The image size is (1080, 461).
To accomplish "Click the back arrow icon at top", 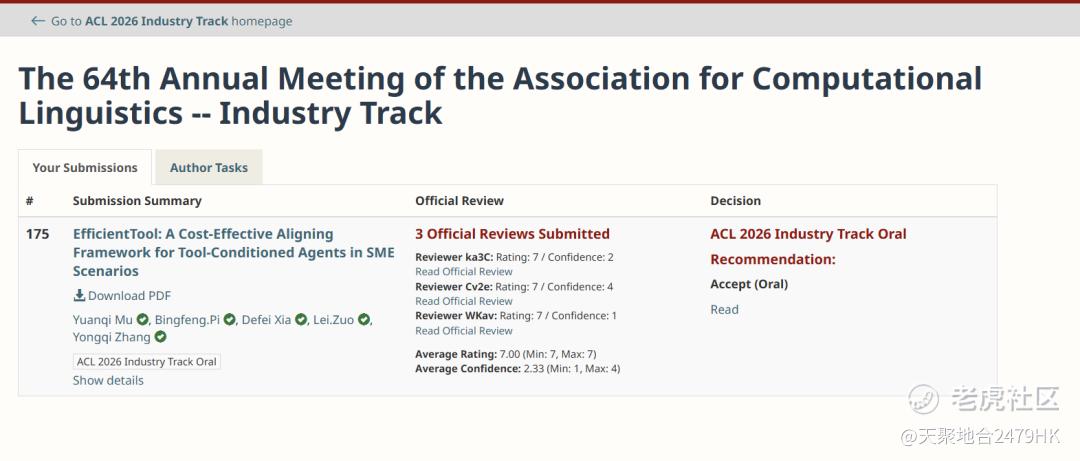I will point(38,21).
